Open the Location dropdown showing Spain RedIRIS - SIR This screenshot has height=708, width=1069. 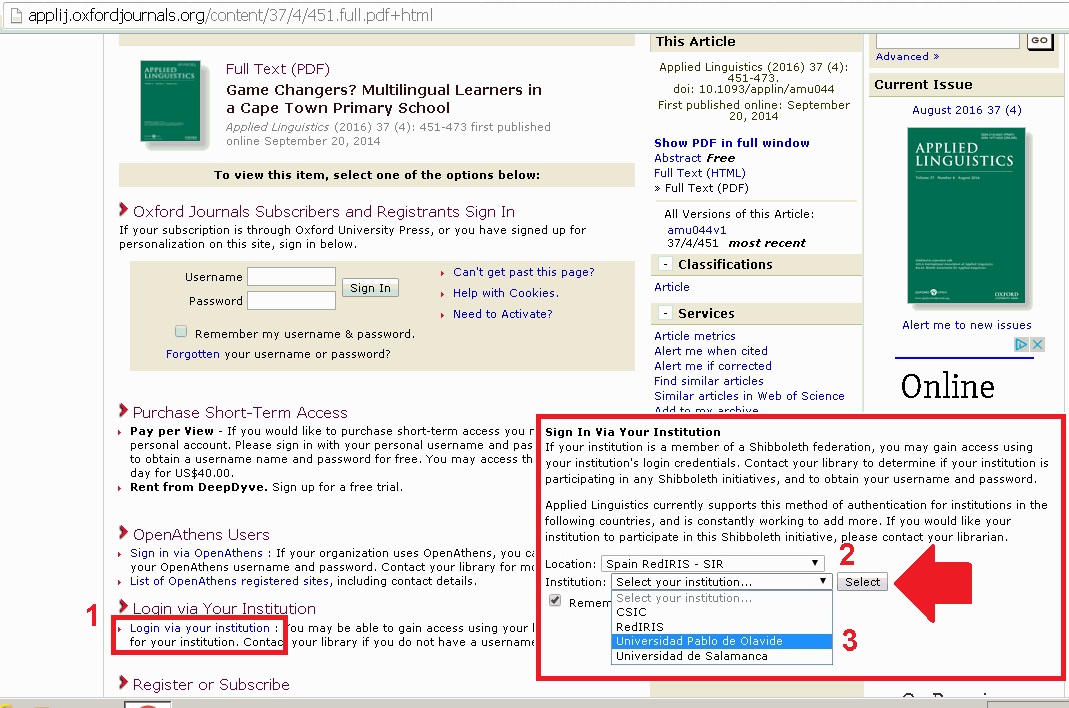tap(712, 563)
